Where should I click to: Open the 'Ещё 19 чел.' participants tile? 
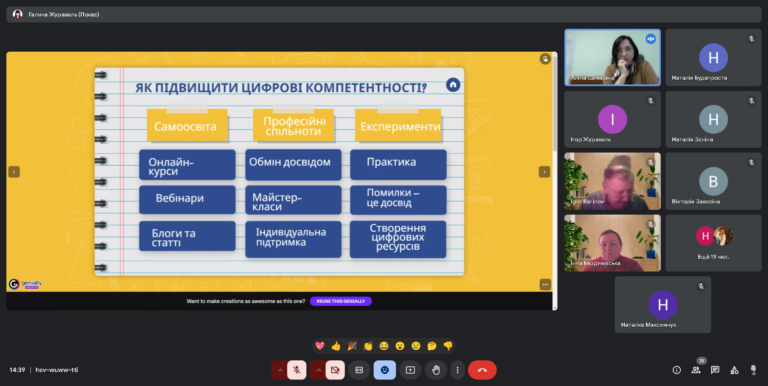[713, 243]
